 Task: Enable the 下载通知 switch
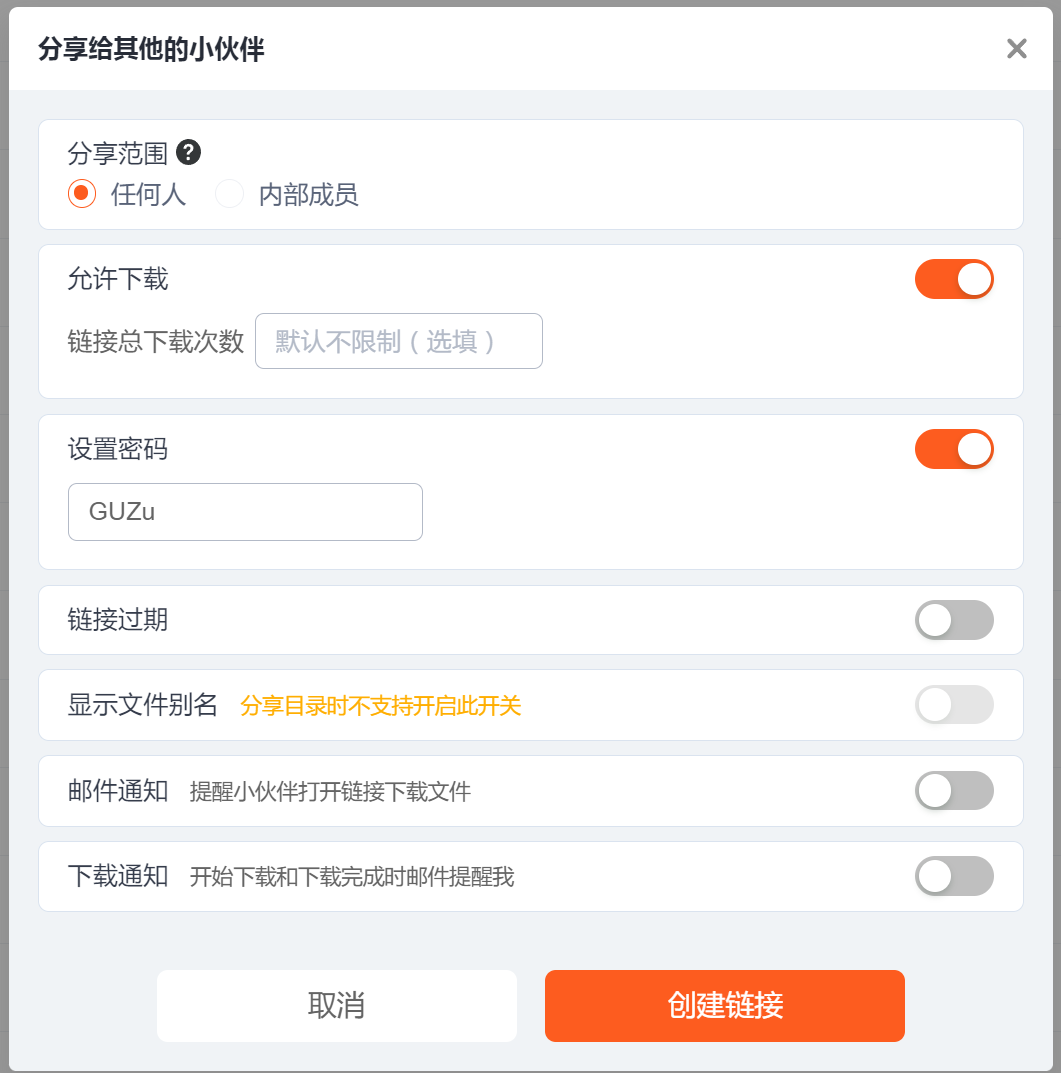(x=954, y=877)
